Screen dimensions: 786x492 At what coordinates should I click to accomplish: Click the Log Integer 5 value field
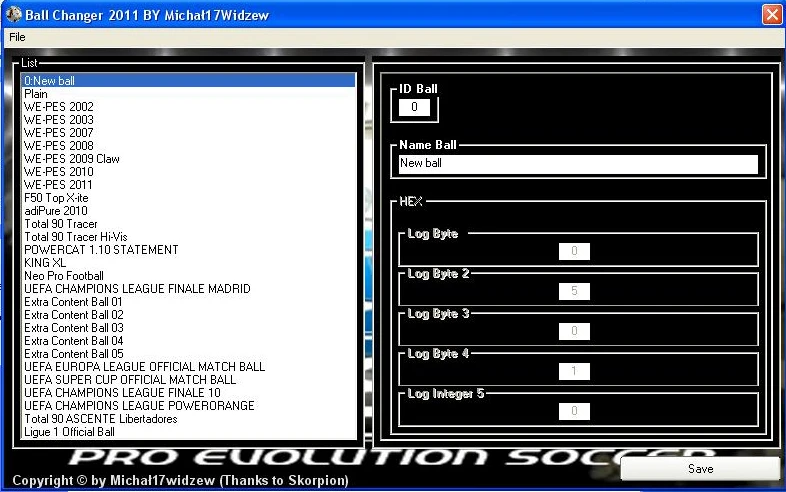tap(574, 411)
